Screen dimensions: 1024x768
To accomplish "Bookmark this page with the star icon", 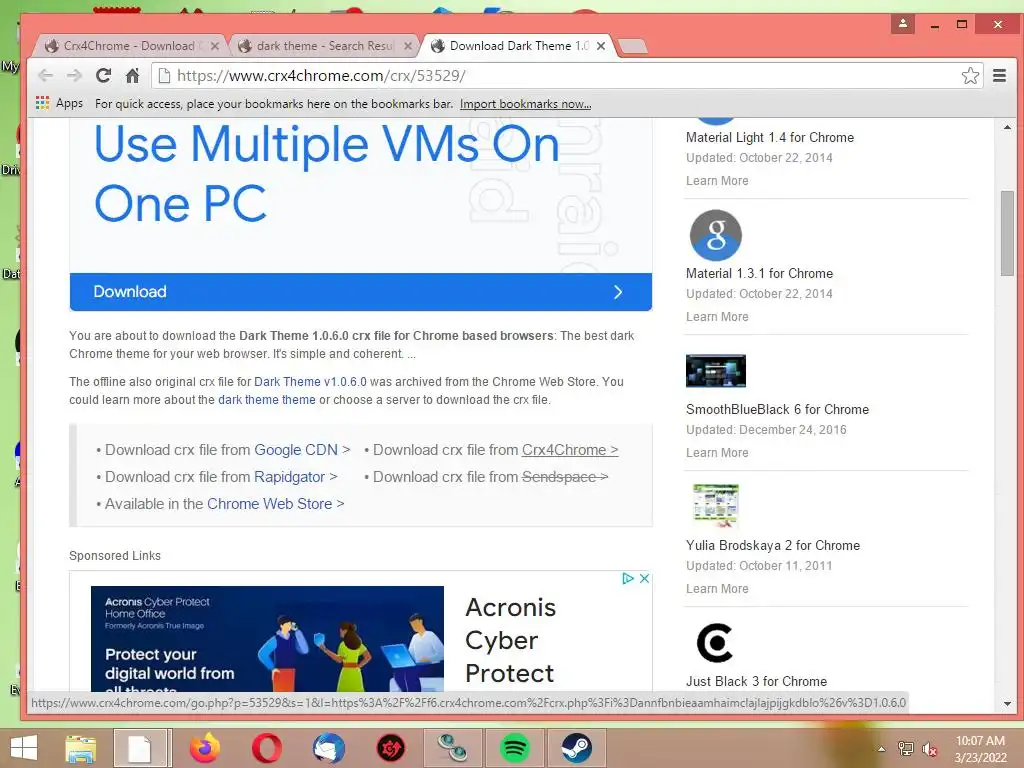I will [970, 75].
